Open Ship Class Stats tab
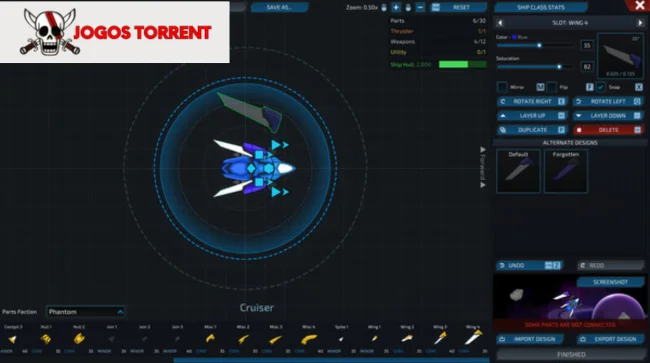Screen dimensions: 650x363 click(541, 7)
